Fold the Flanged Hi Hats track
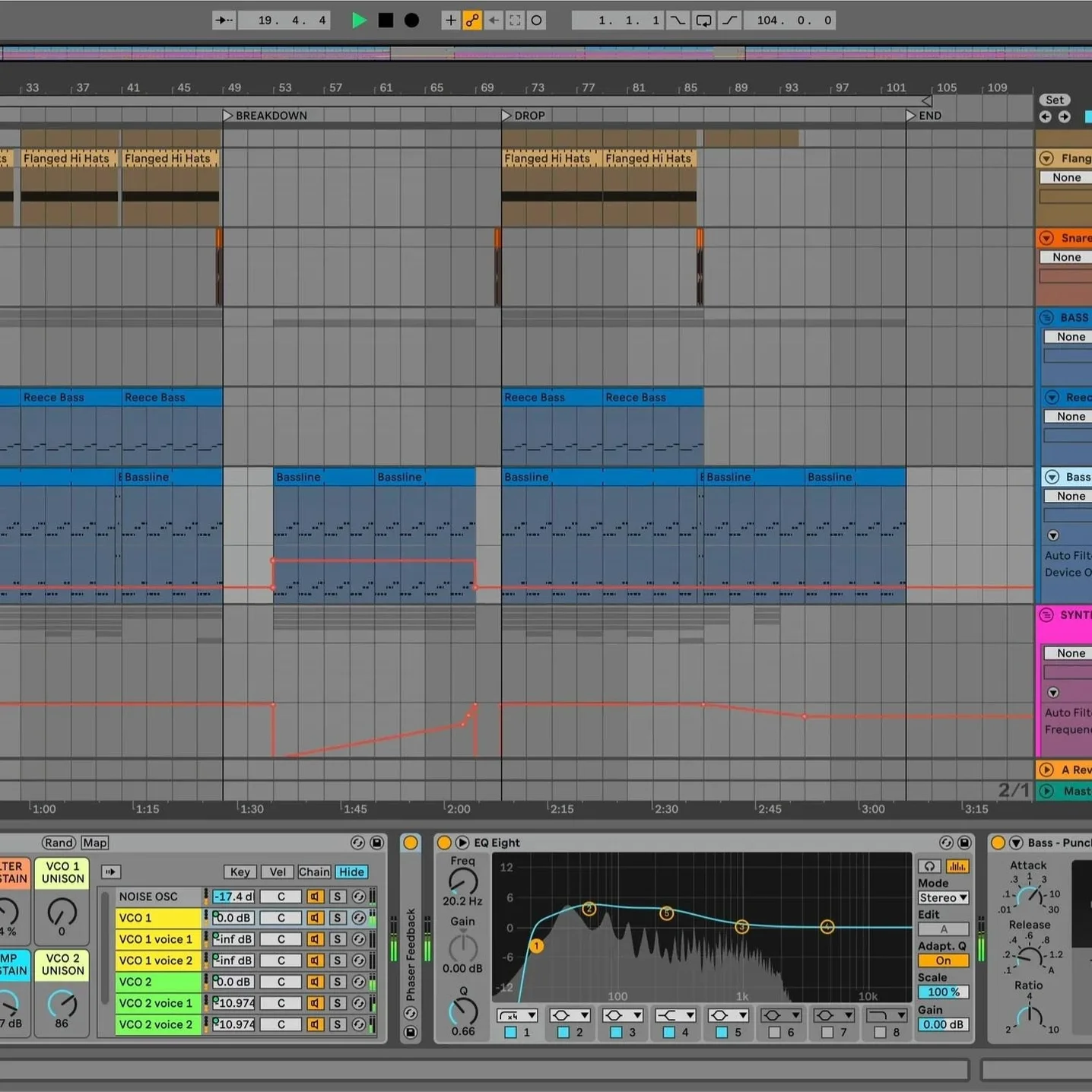 pyautogui.click(x=1046, y=158)
